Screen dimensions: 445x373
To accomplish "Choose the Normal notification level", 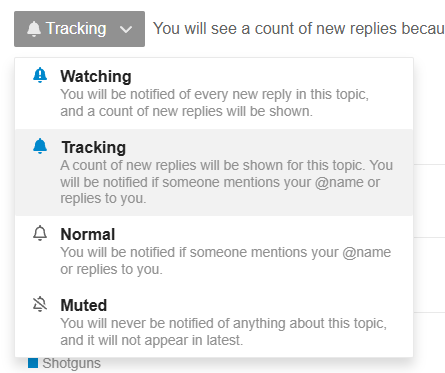I will coord(214,251).
